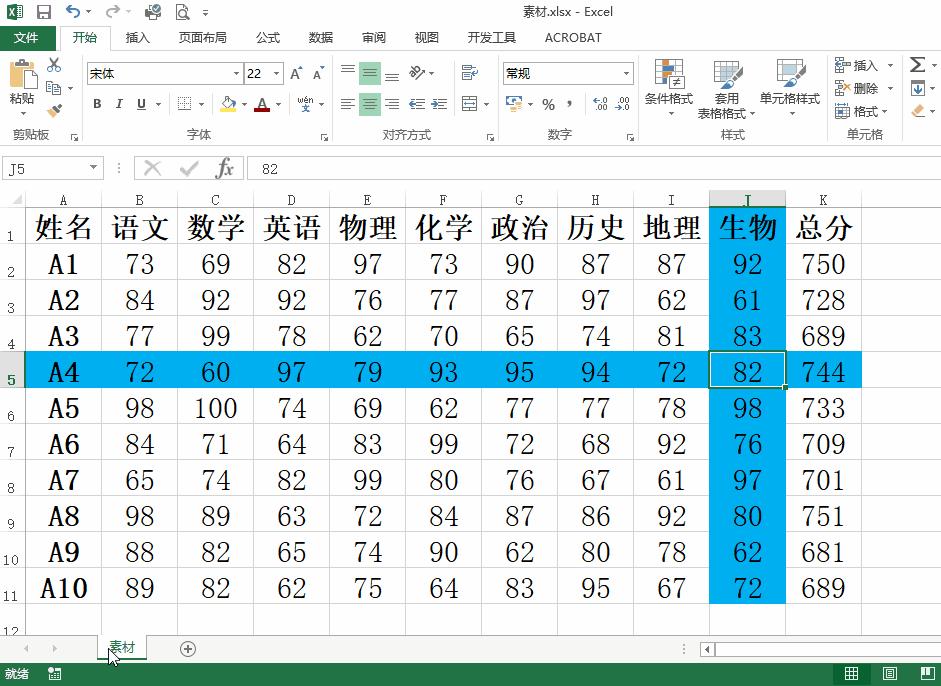Open the font name 宋体 dropdown

[x=236, y=74]
